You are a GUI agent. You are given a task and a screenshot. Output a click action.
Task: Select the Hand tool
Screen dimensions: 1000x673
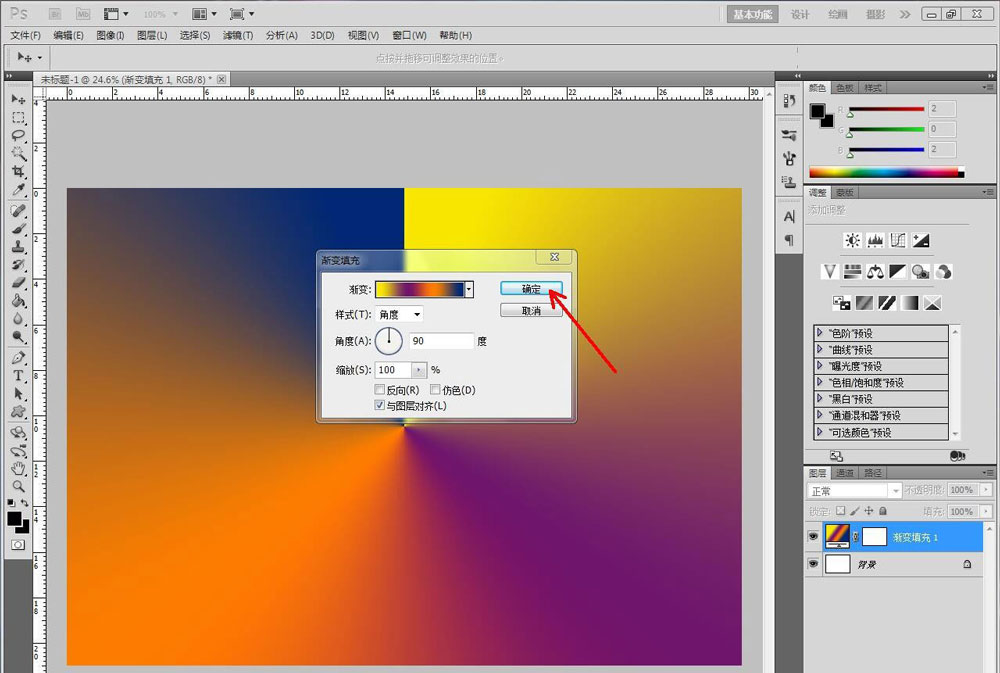pyautogui.click(x=18, y=467)
